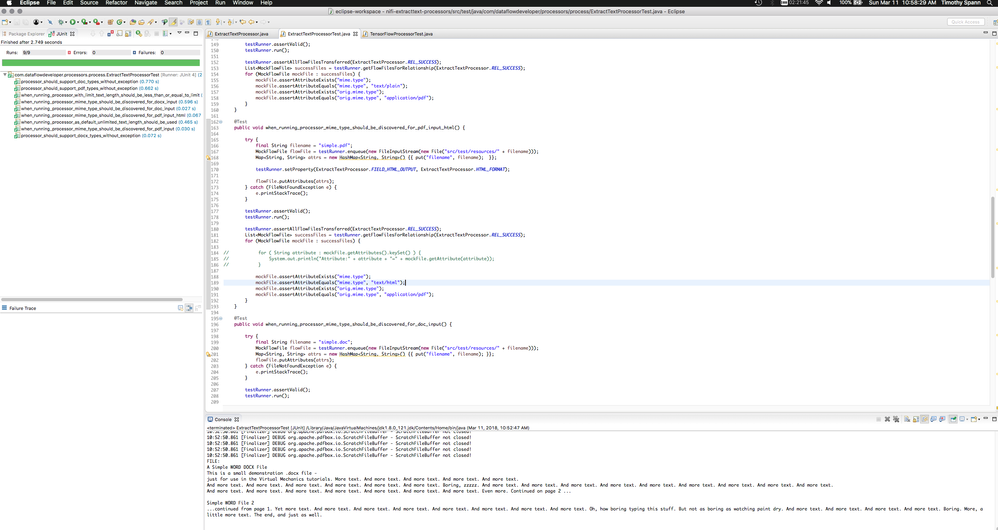
Task: Click the Quick Access search field
Action: (965, 22)
